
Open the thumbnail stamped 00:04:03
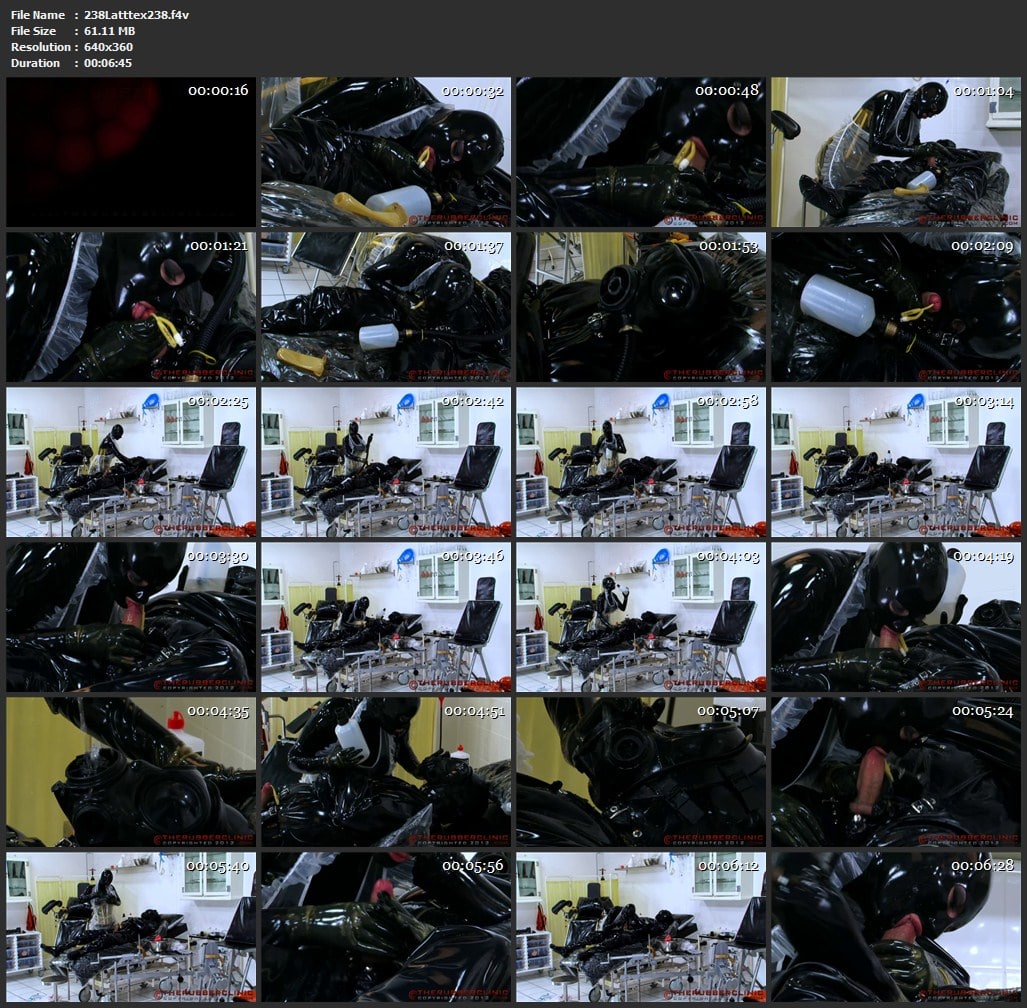(641, 617)
